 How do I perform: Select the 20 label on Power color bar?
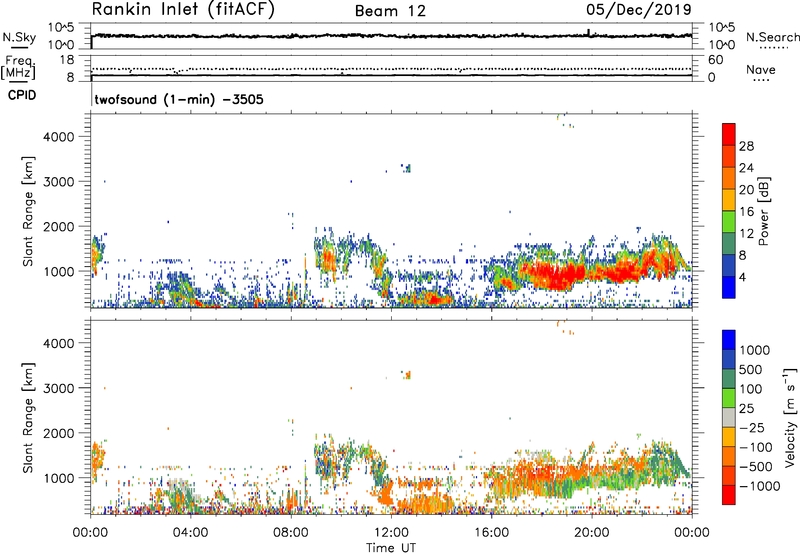click(746, 190)
